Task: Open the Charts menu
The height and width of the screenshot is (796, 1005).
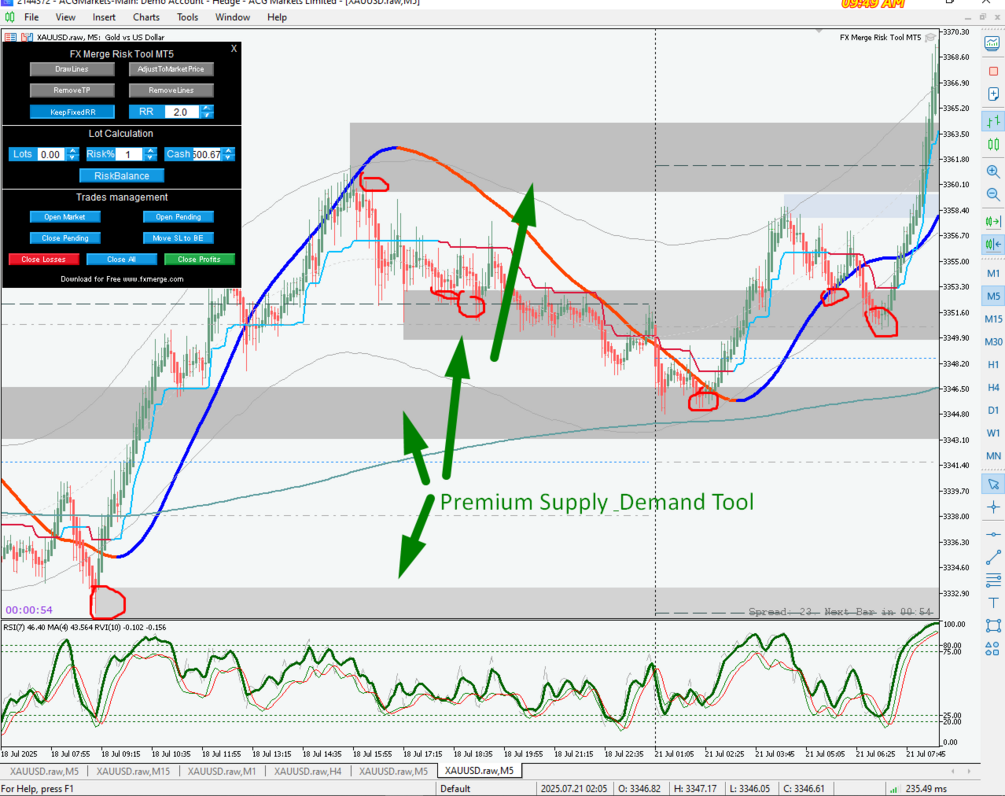Action: point(146,17)
